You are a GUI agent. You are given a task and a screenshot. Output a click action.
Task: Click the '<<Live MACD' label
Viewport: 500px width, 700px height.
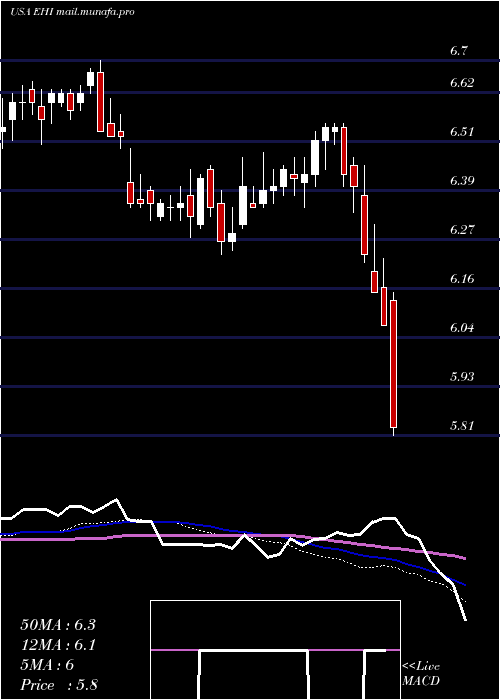(421, 674)
